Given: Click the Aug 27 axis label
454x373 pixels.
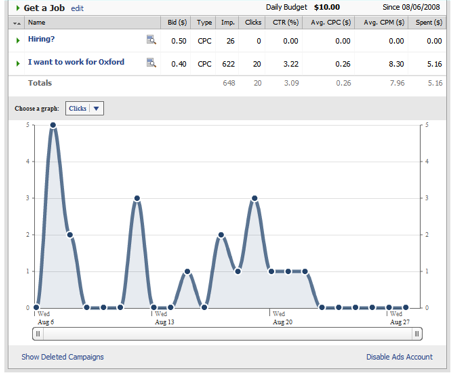Looking at the screenshot, I should [x=400, y=322].
